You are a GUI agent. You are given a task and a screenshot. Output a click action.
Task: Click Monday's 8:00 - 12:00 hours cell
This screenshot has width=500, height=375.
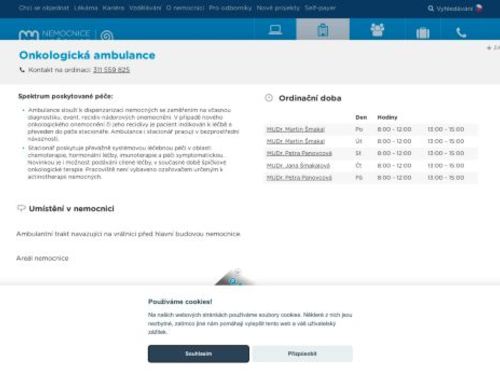pos(394,129)
